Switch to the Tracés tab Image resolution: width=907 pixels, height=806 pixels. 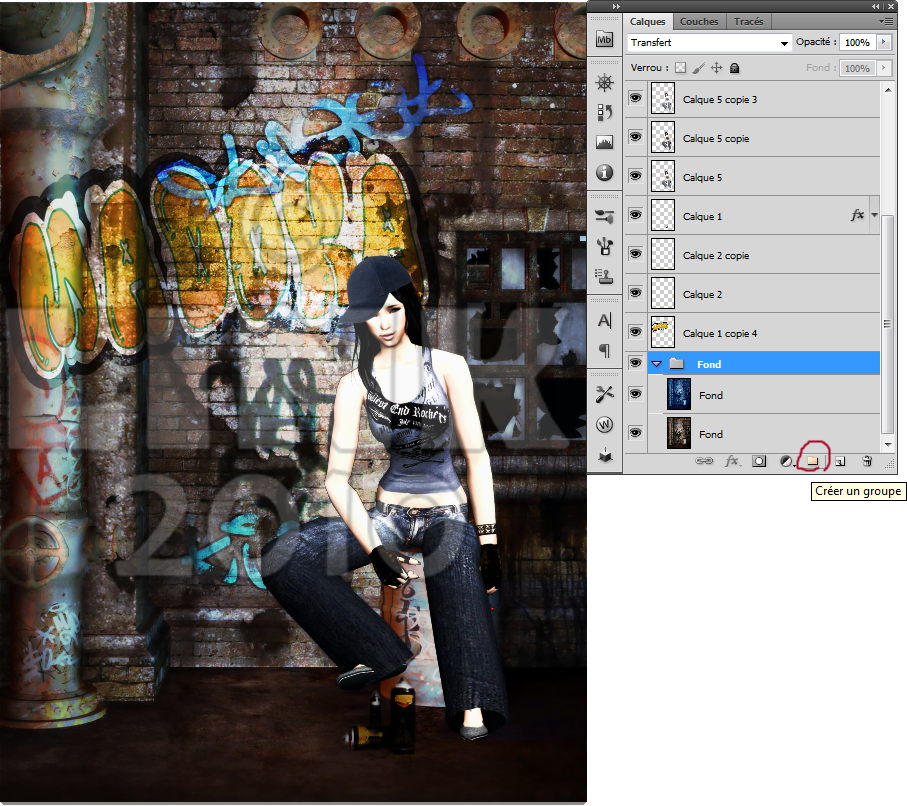[x=748, y=21]
